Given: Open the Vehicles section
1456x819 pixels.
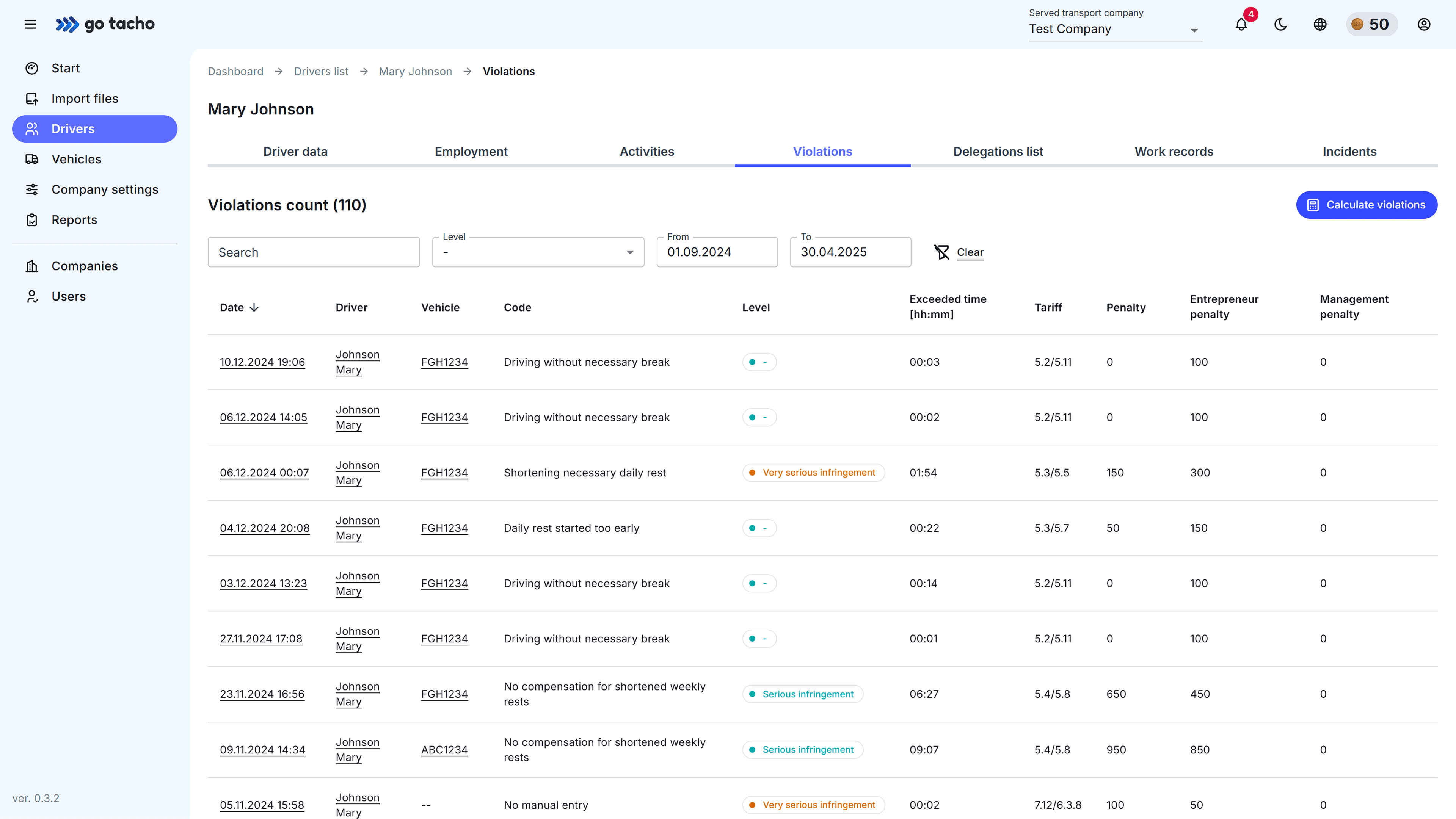Looking at the screenshot, I should point(94,159).
